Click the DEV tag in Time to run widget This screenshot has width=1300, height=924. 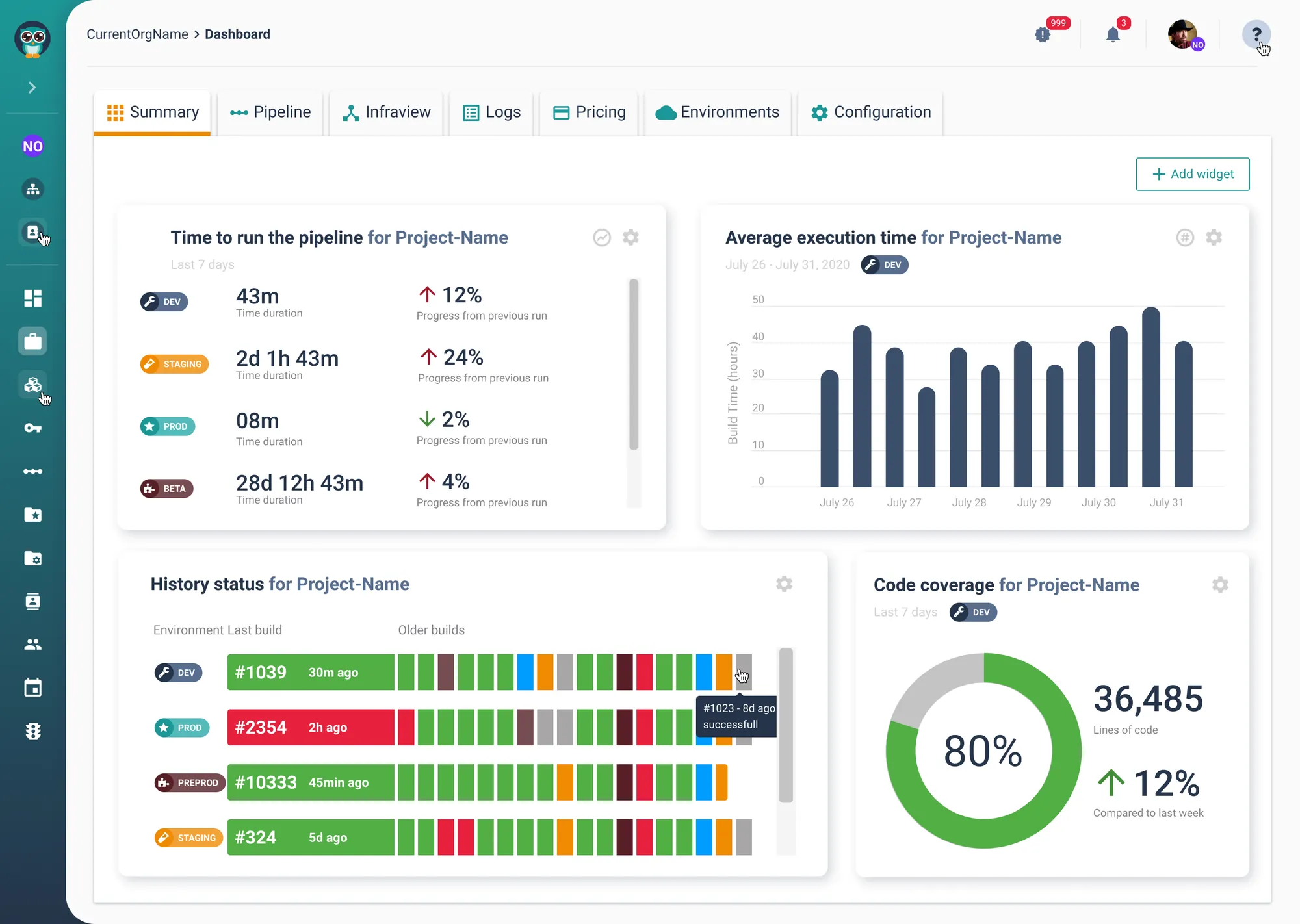point(164,302)
